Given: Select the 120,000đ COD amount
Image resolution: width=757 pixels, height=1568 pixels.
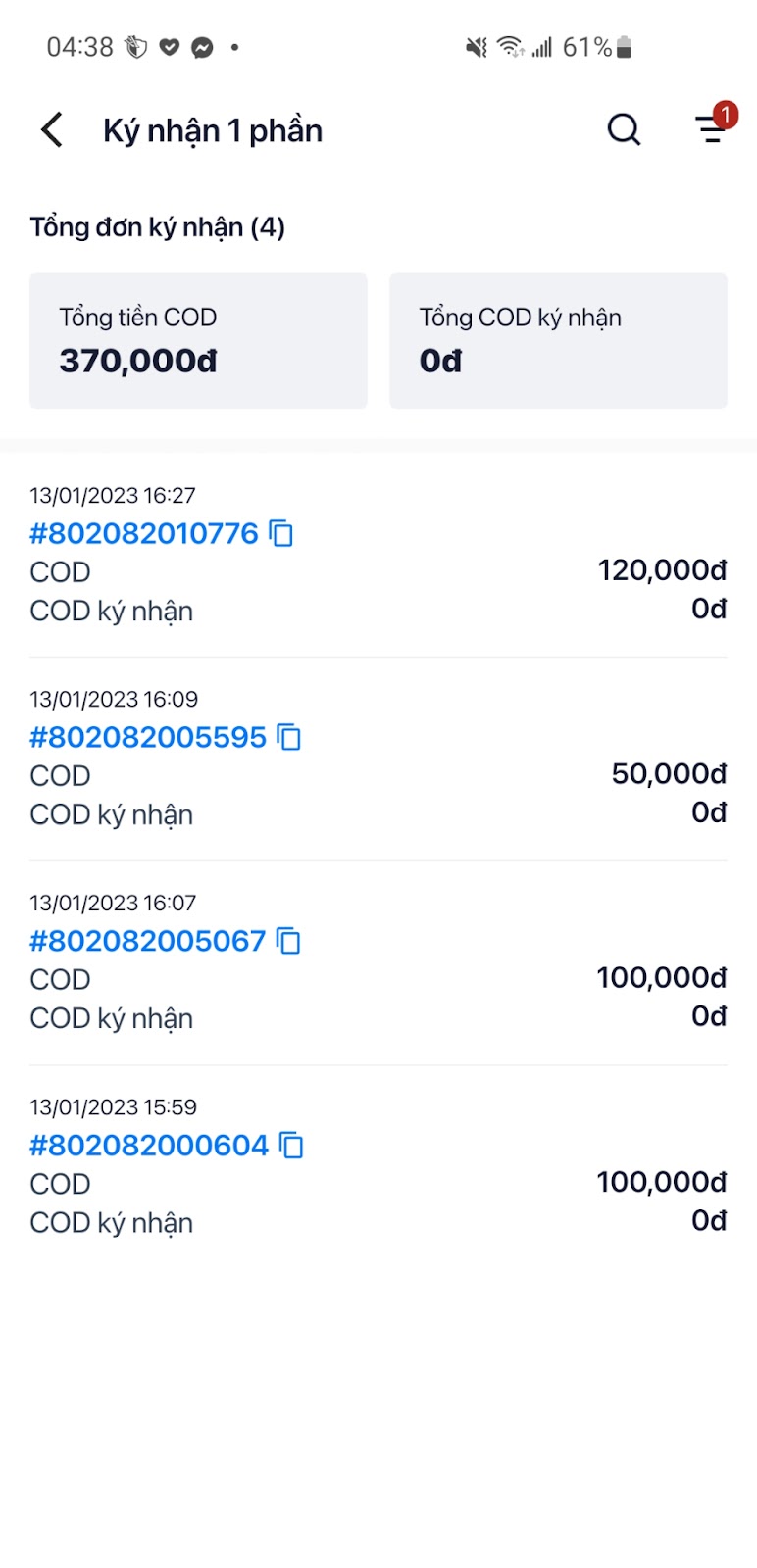Looking at the screenshot, I should pos(662,570).
